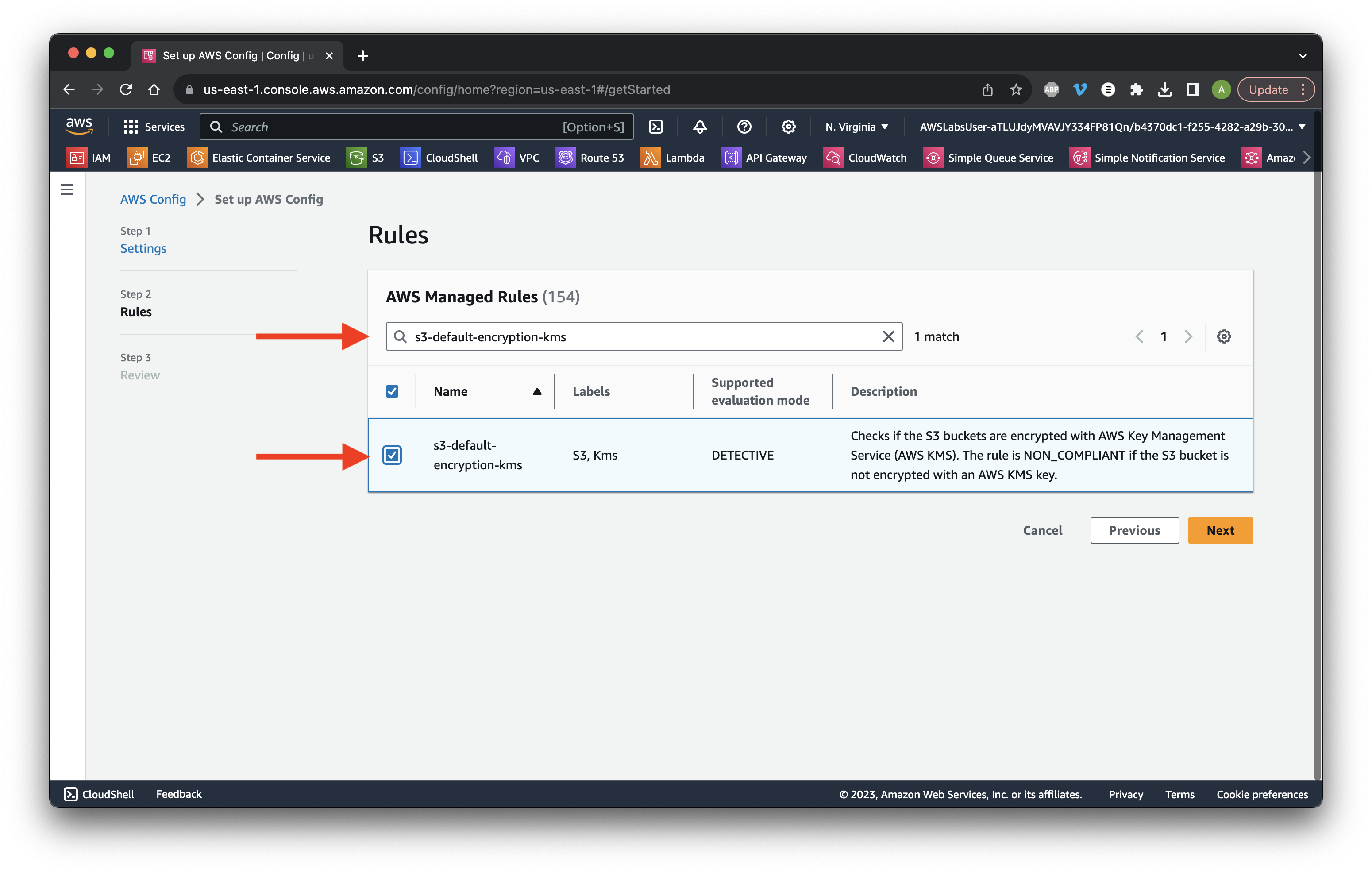Open table preferences gear icon

1224,337
